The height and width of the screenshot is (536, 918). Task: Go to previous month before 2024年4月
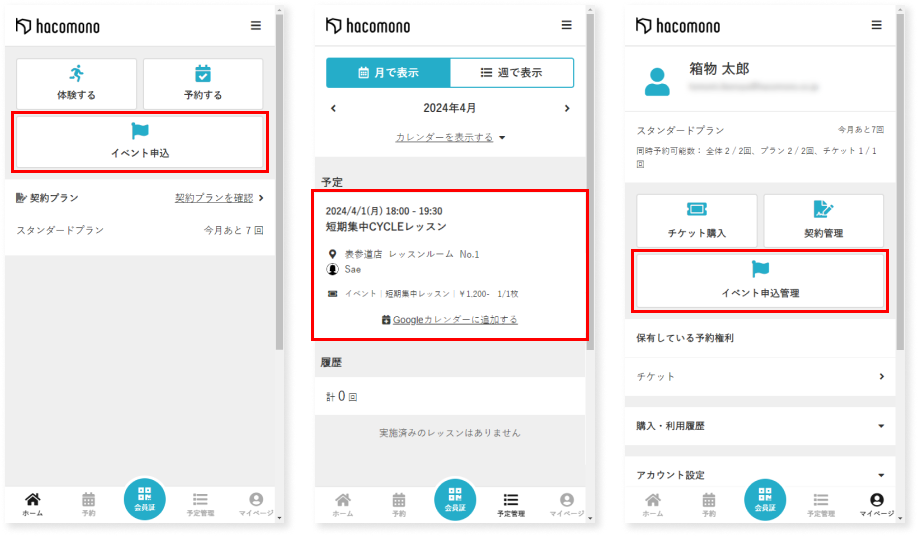coord(333,108)
